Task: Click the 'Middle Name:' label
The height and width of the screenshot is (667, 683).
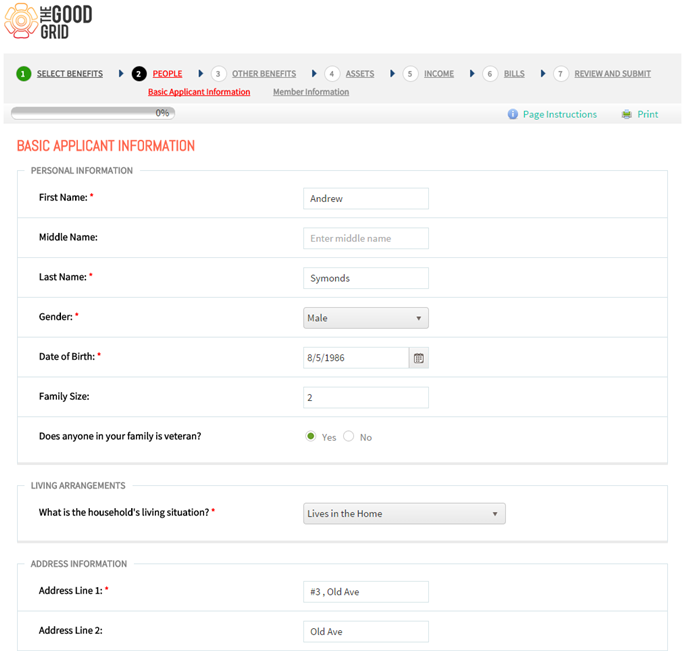Action: click(68, 237)
